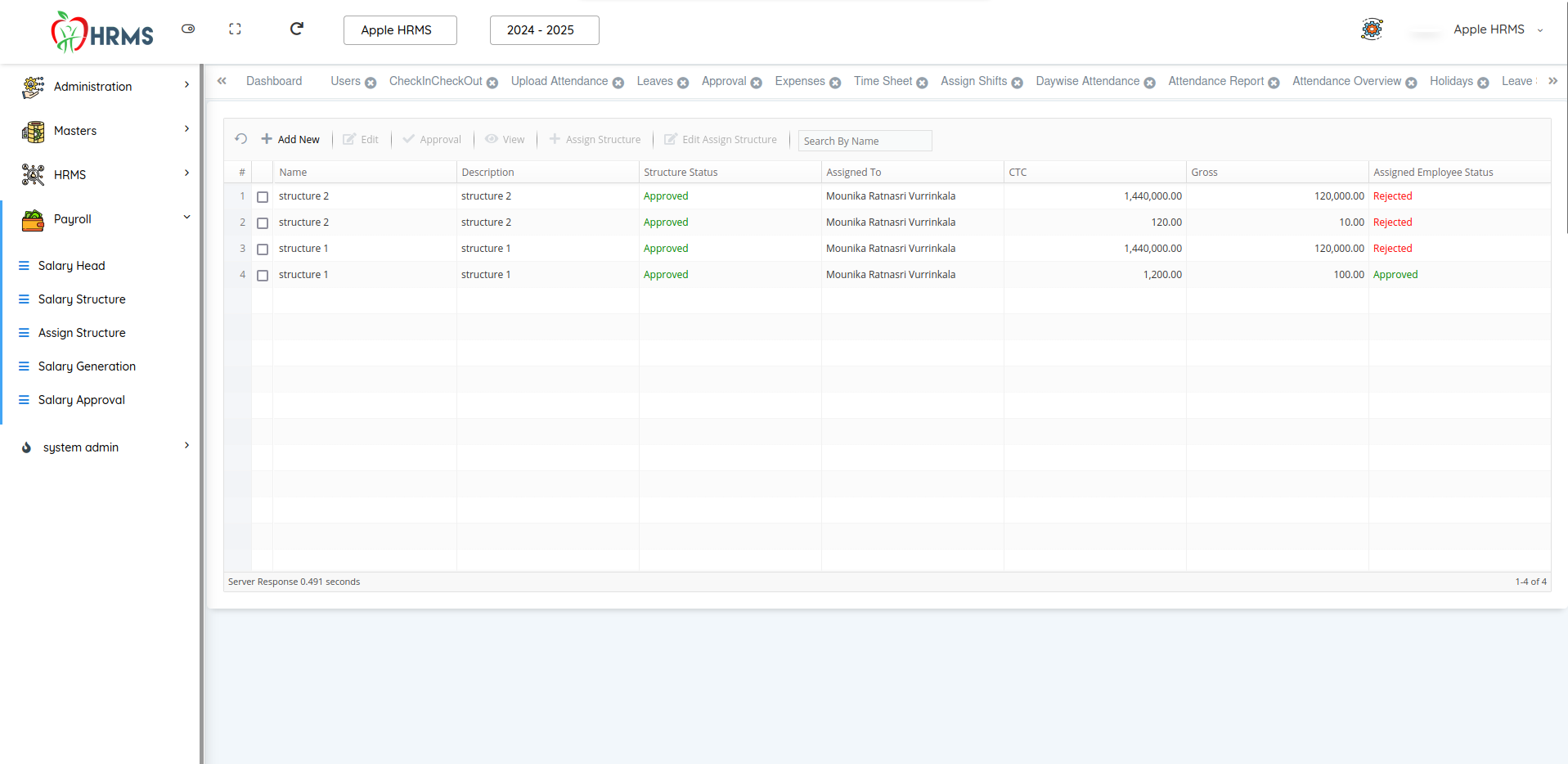Close the Daywise Attendance tab
The width and height of the screenshot is (1568, 764).
pyautogui.click(x=1149, y=83)
